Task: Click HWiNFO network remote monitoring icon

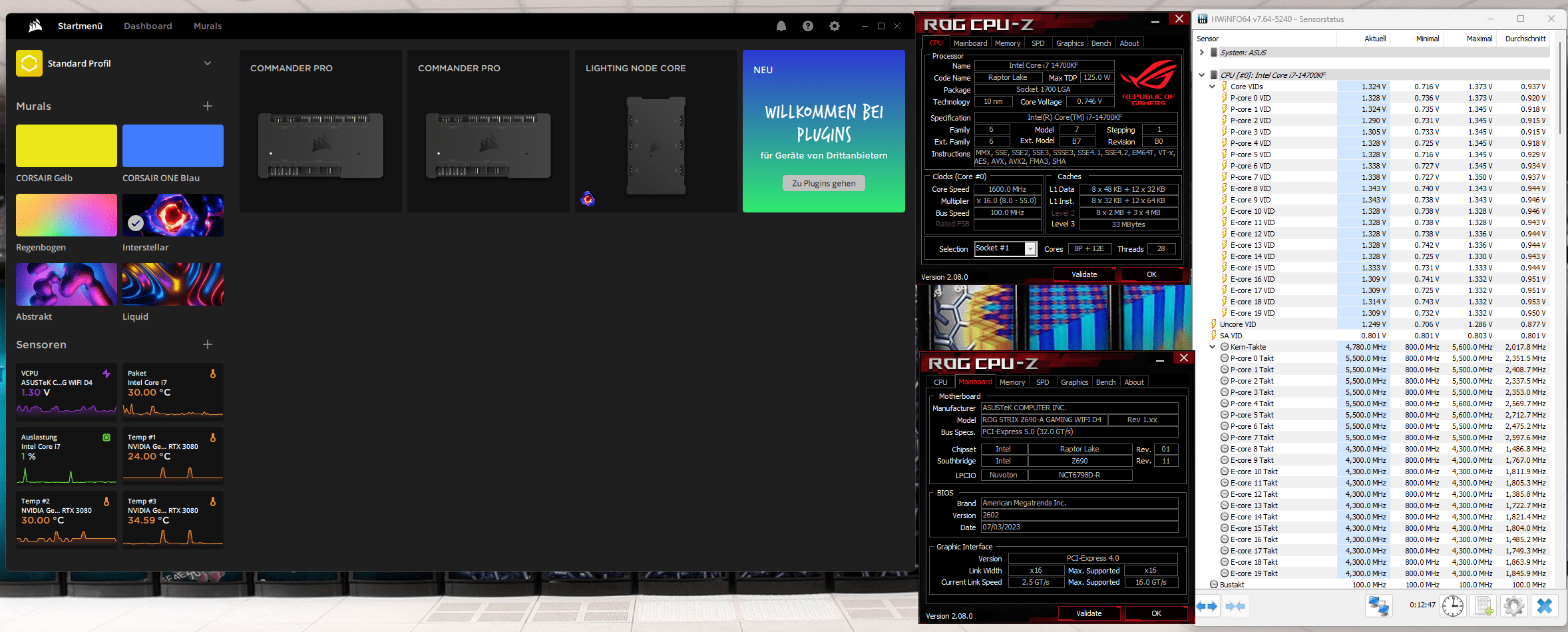Action: (1378, 606)
